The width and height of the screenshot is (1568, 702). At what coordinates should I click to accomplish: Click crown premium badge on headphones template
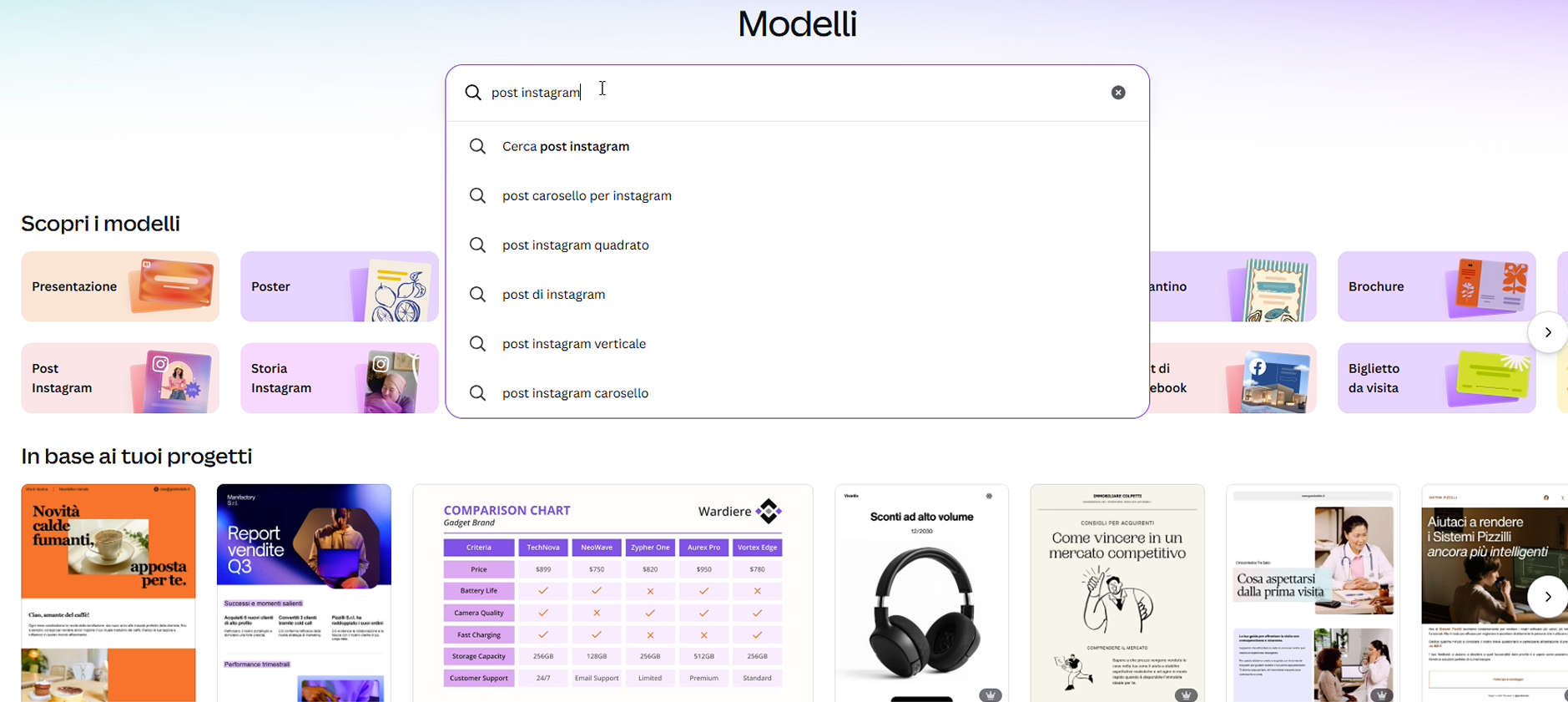click(991, 694)
